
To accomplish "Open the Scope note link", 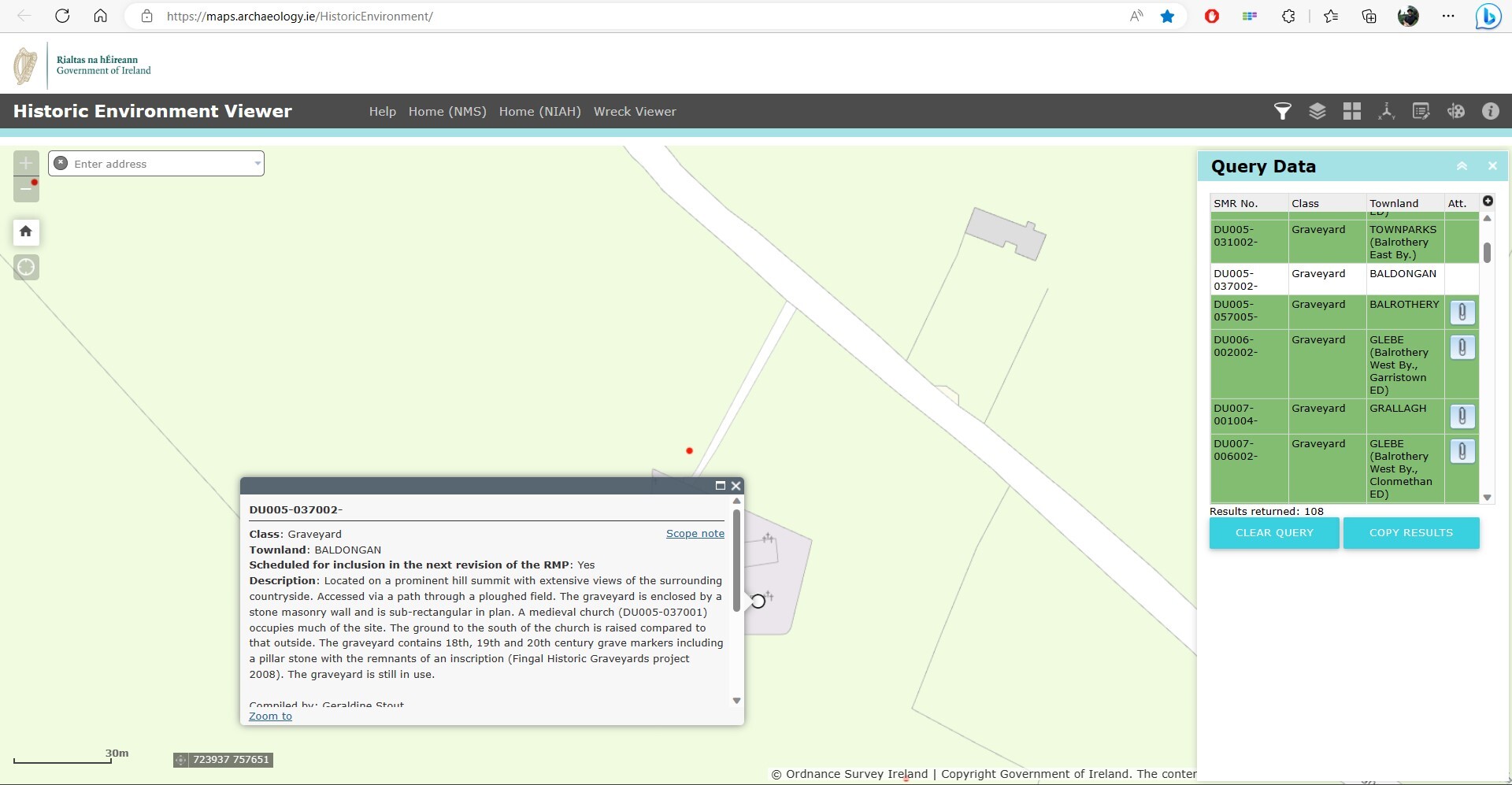I will click(695, 533).
